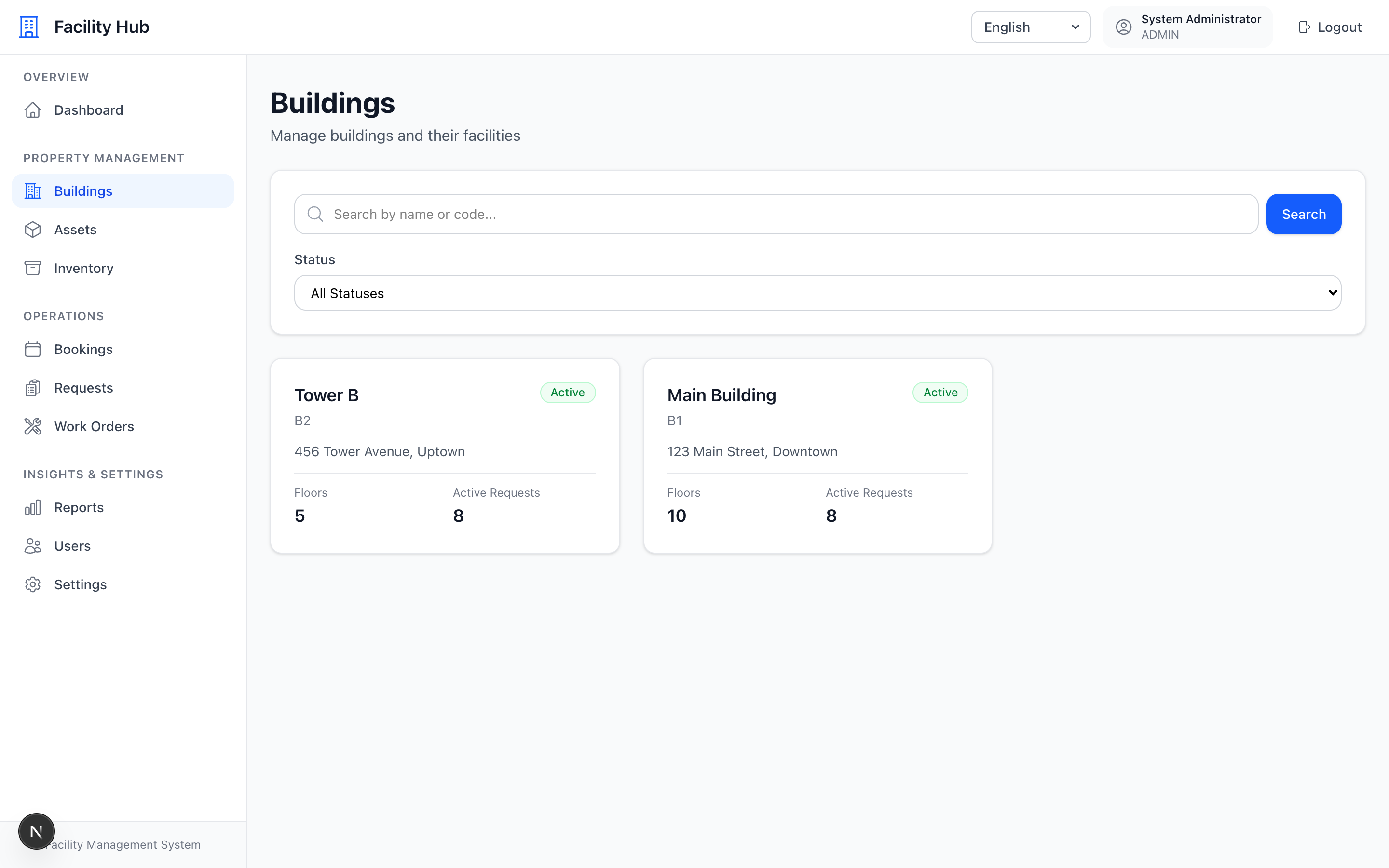Click the Facility Hub building logo icon
Screen dimensions: 1389x868
pos(29,27)
